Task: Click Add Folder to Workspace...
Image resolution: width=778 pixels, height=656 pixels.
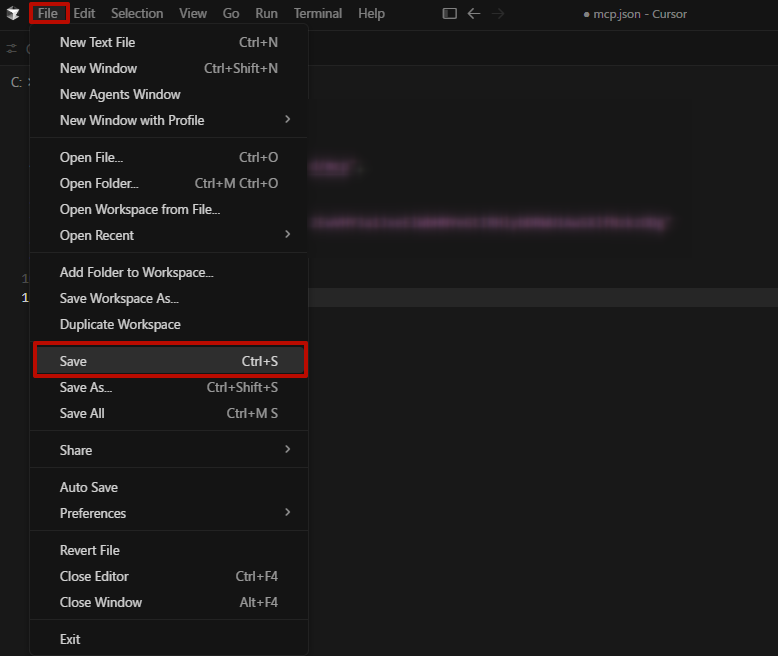Action: point(137,272)
